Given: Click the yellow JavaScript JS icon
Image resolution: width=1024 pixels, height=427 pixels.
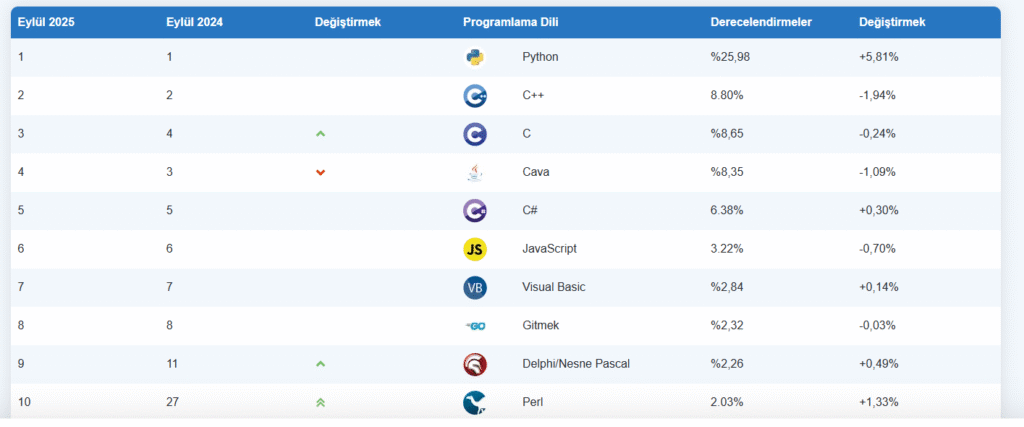Looking at the screenshot, I should [475, 249].
